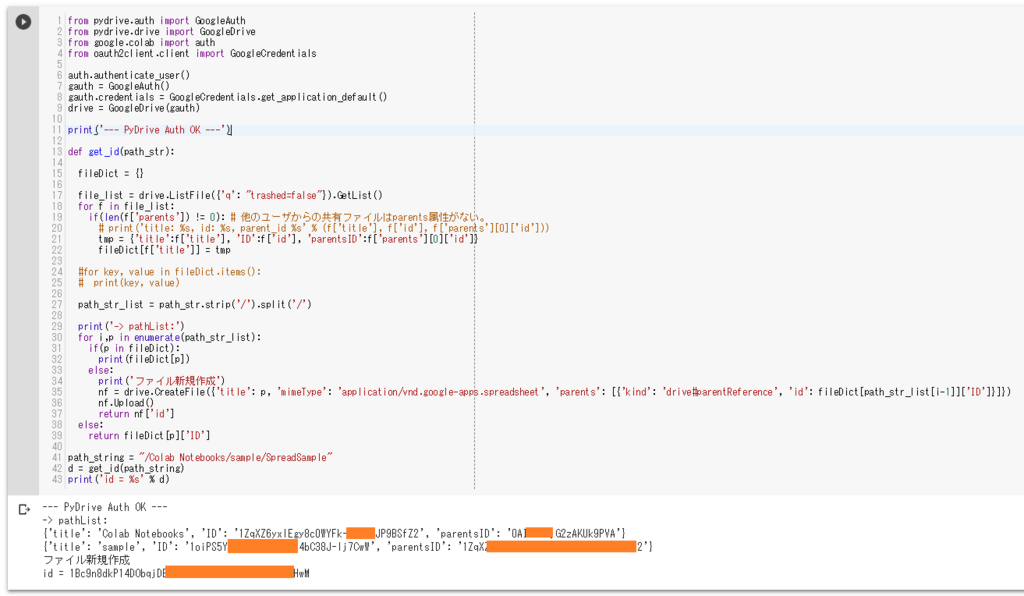Click the print 'ファイル新規作成' code line

point(161,381)
